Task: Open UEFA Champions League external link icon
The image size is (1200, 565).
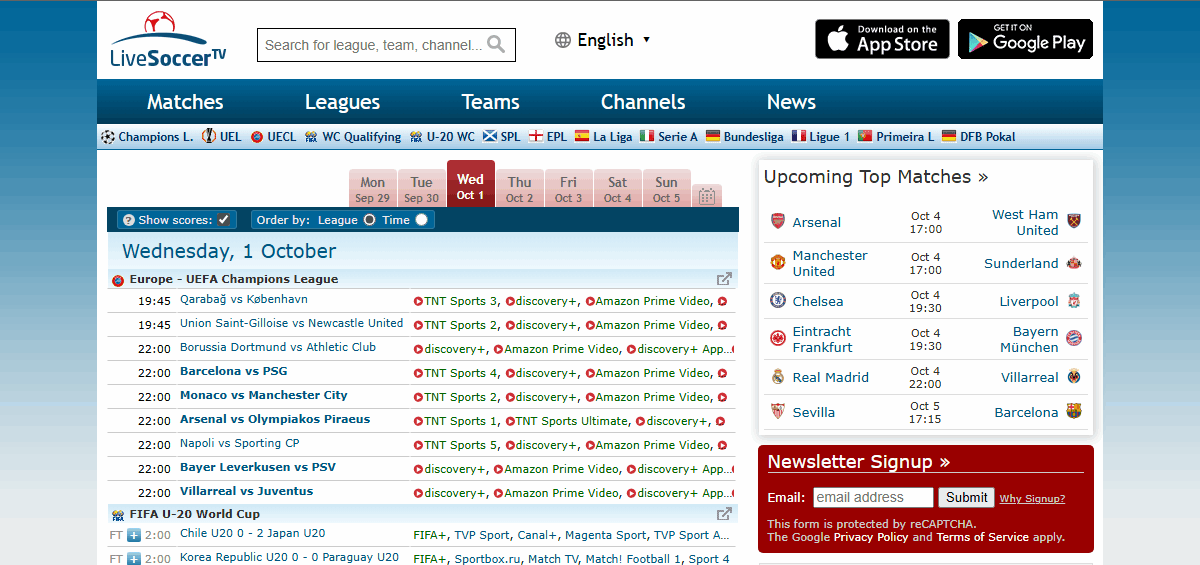Action: coord(724,280)
